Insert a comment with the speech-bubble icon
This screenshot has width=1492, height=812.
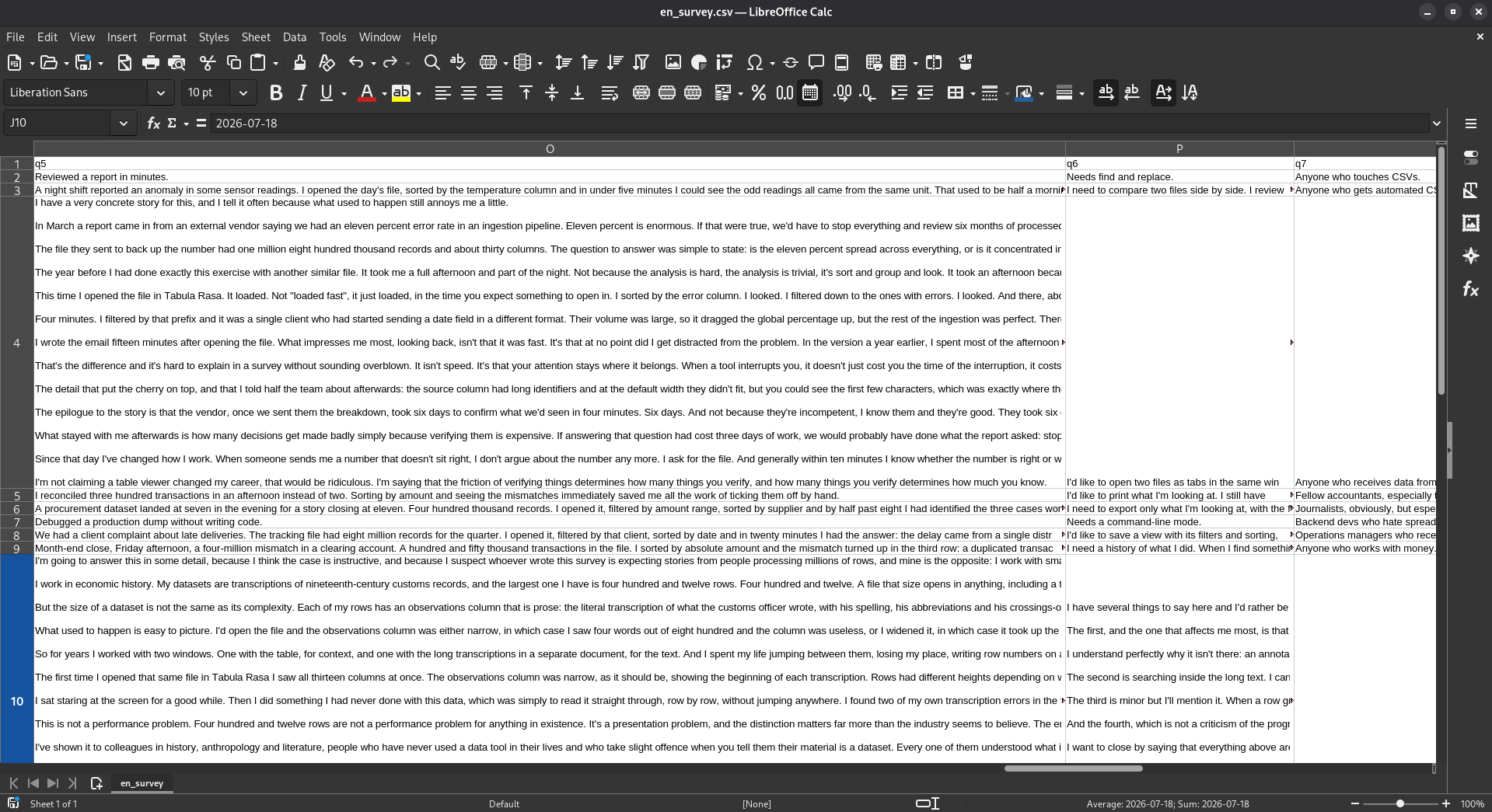tap(816, 62)
